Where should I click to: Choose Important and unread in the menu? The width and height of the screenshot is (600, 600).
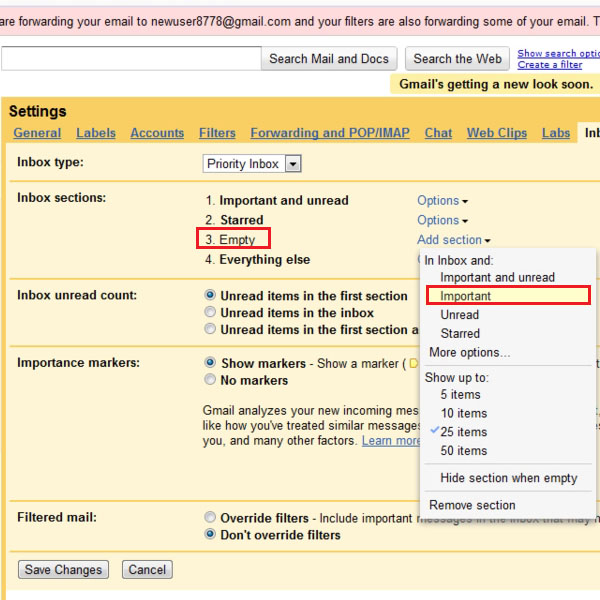point(497,277)
